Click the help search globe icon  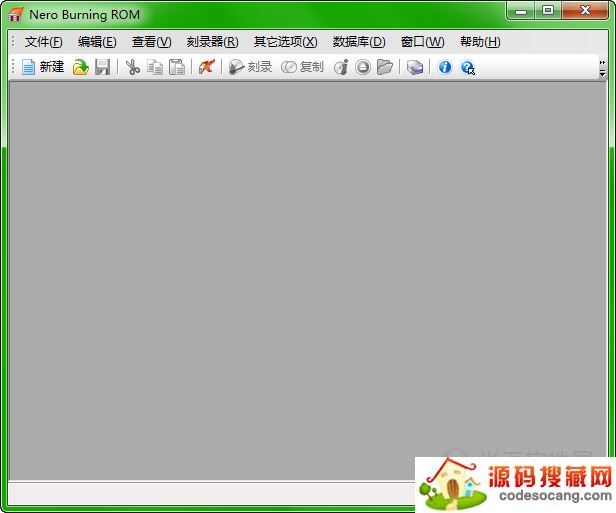(467, 67)
